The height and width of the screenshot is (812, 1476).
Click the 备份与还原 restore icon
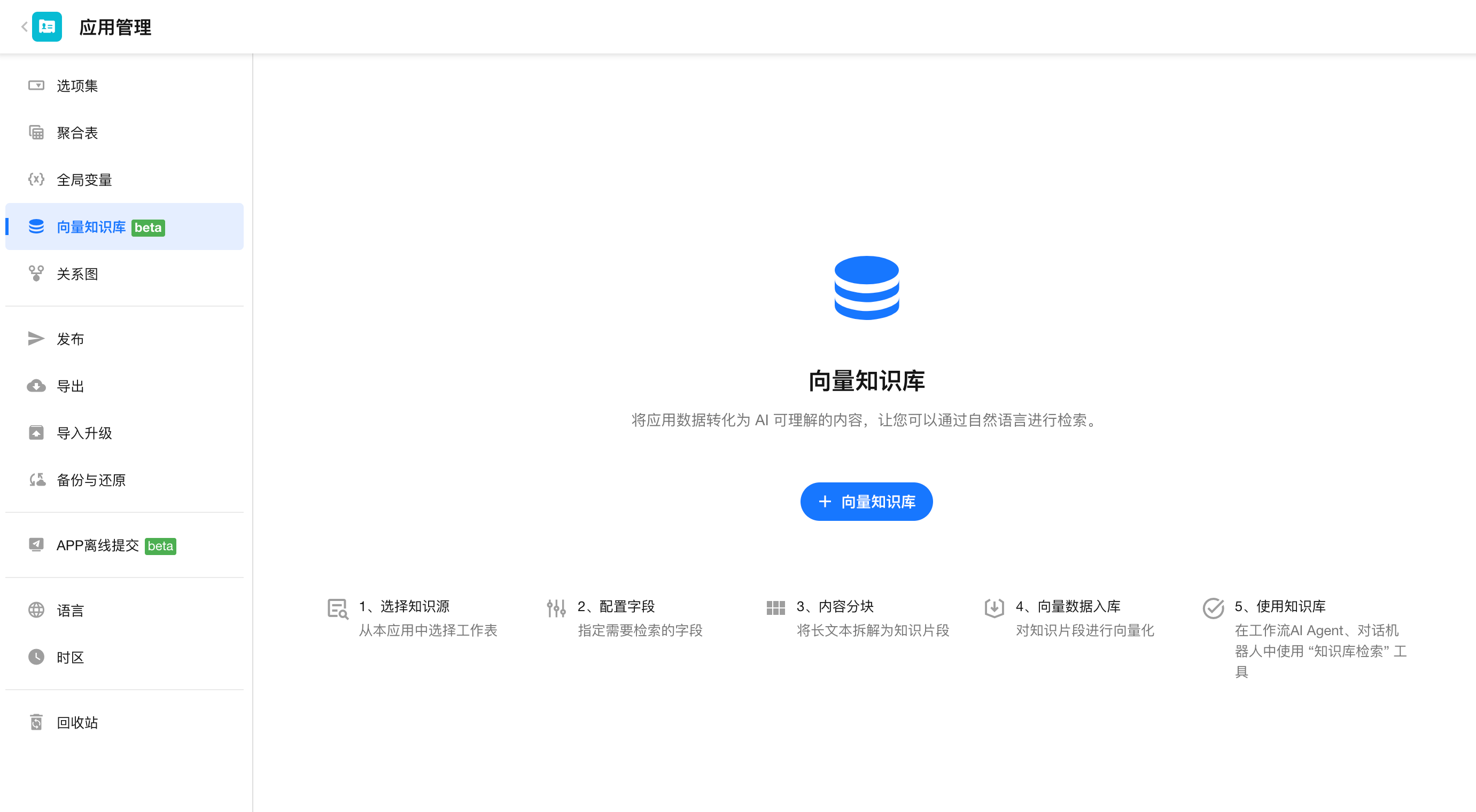point(37,480)
